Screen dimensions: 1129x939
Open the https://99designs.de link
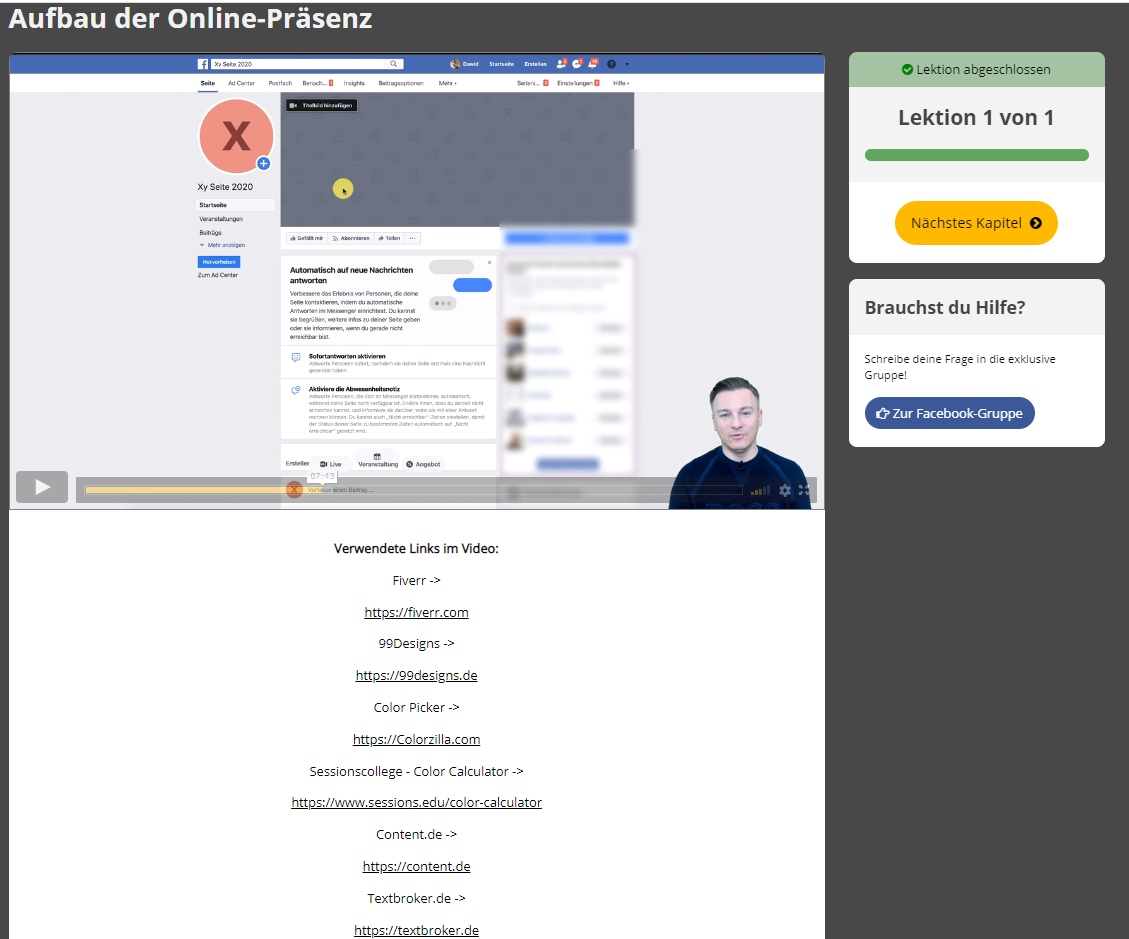(x=416, y=675)
